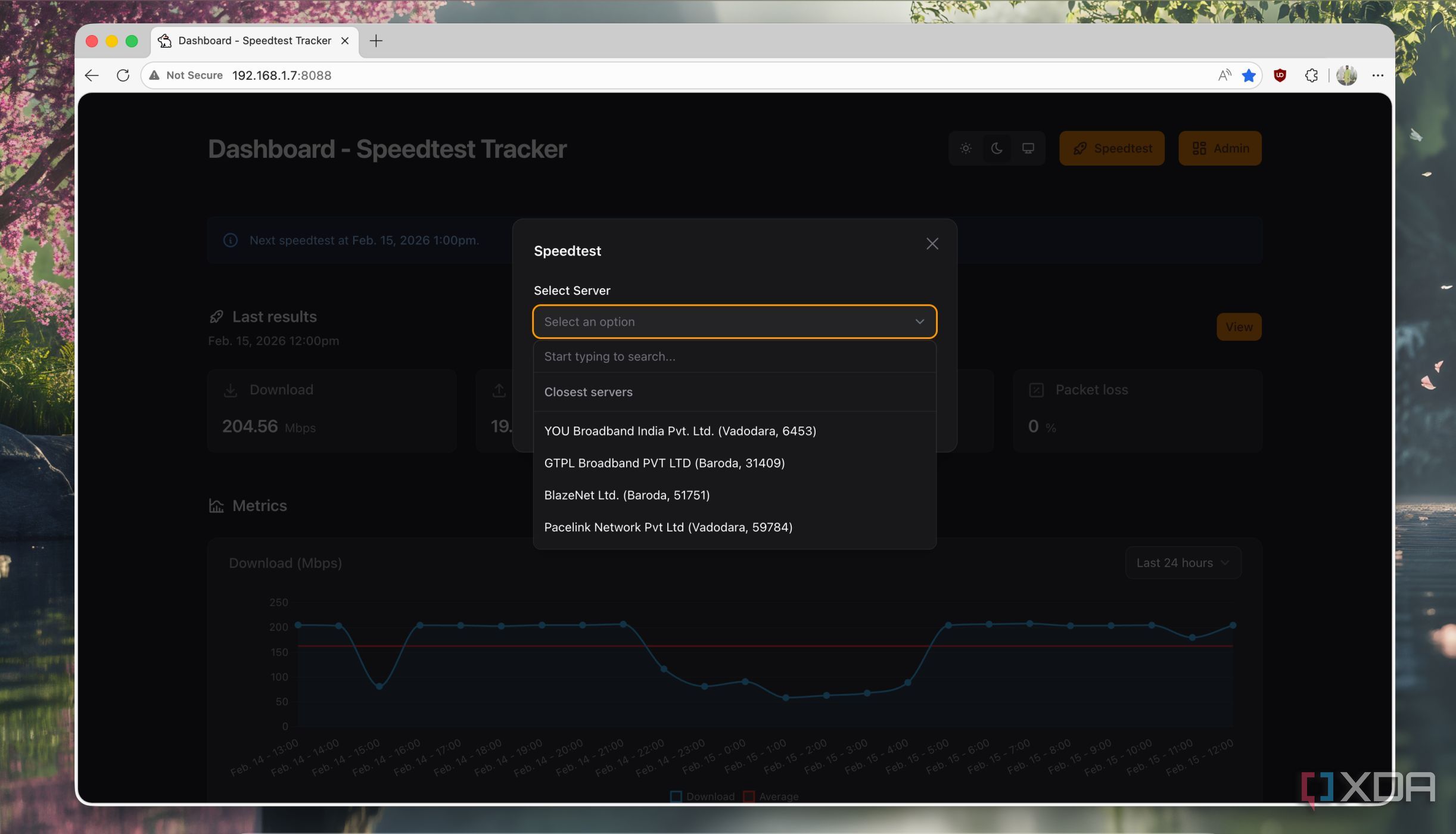Open the uBlock Origin shield extension
The height and width of the screenshot is (834, 1456).
pos(1280,75)
